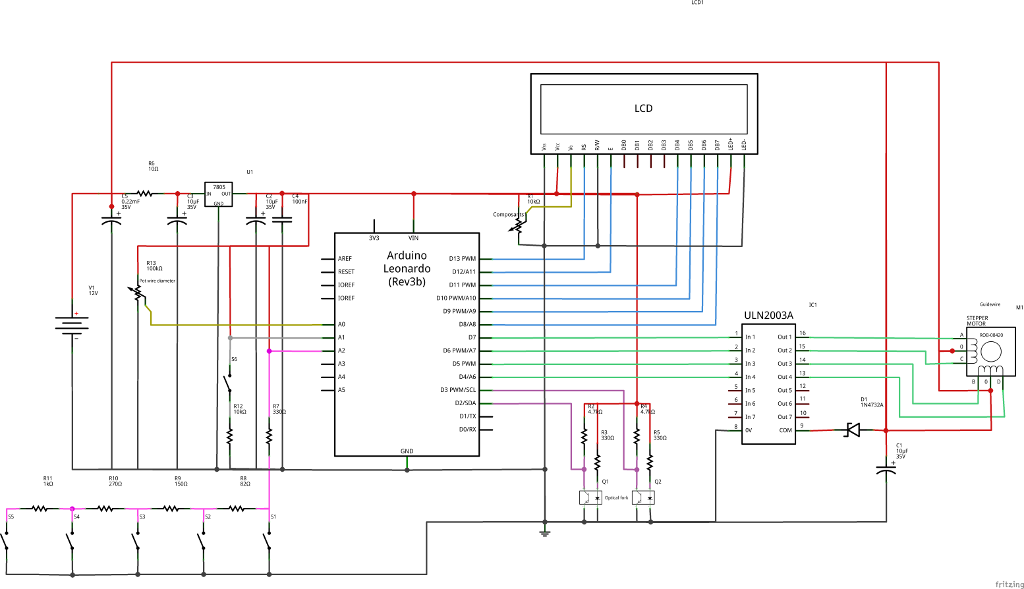Click the "COM" pin label on ULN2003A
The width and height of the screenshot is (1024, 589).
pos(786,430)
